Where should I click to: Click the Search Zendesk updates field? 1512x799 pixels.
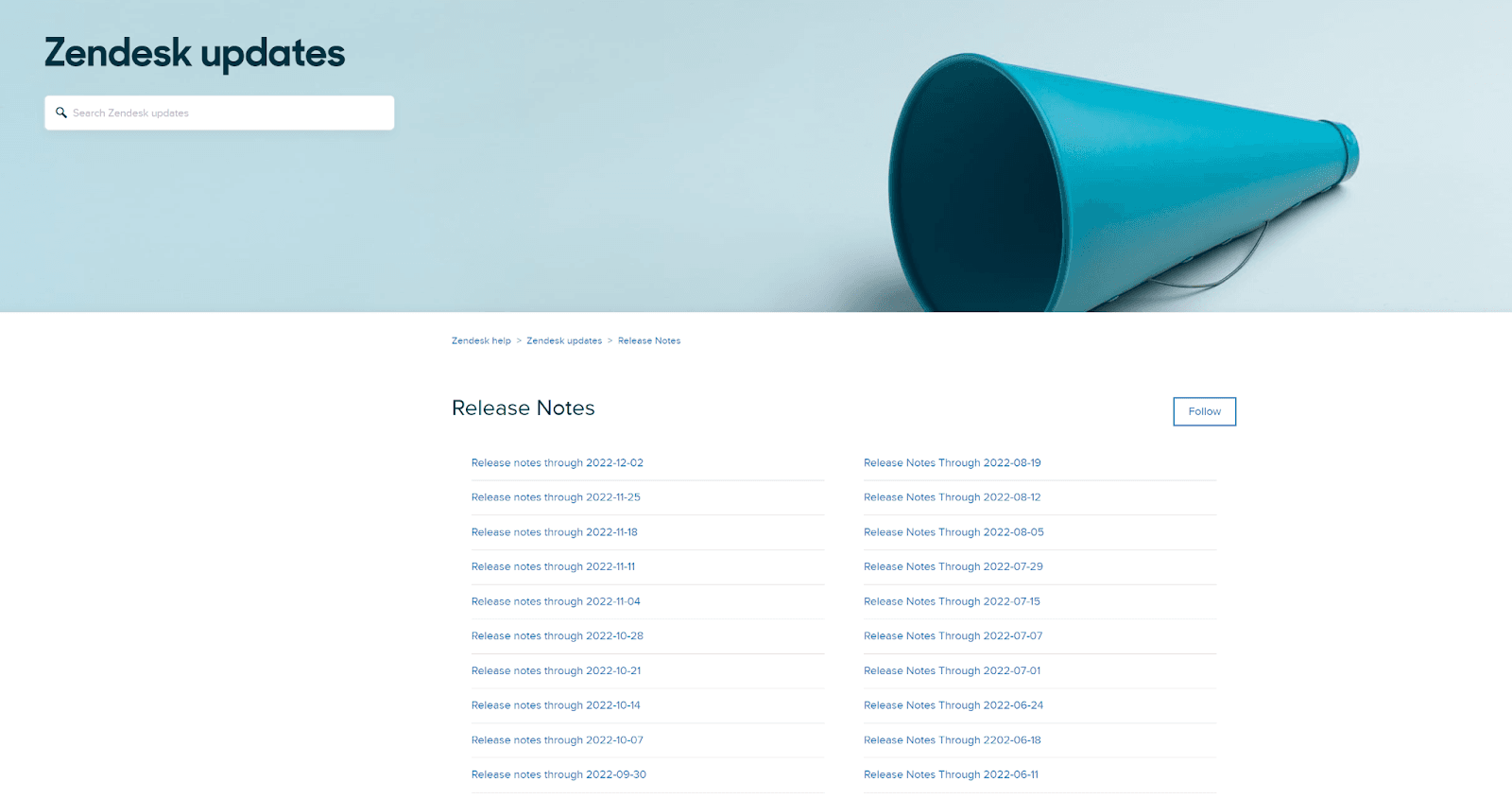pos(227,113)
